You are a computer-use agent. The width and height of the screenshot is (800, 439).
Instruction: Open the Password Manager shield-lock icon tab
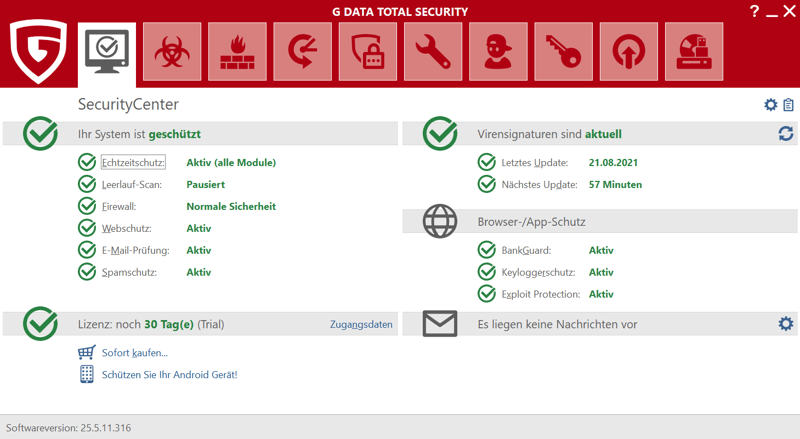tap(367, 51)
